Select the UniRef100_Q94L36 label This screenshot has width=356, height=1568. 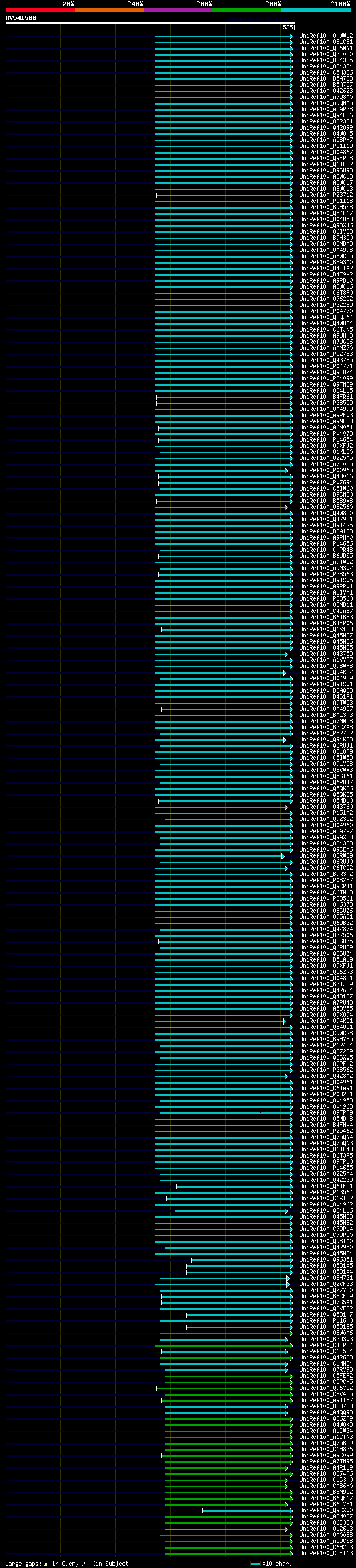(x=325, y=116)
